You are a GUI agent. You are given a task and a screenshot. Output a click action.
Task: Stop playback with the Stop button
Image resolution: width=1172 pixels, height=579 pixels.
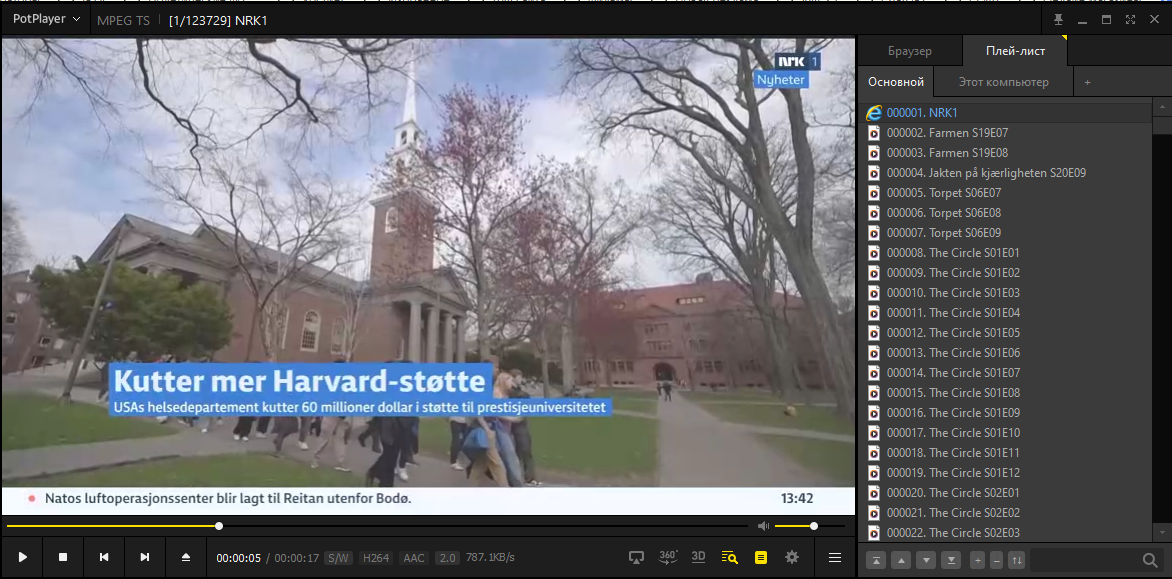(x=64, y=557)
